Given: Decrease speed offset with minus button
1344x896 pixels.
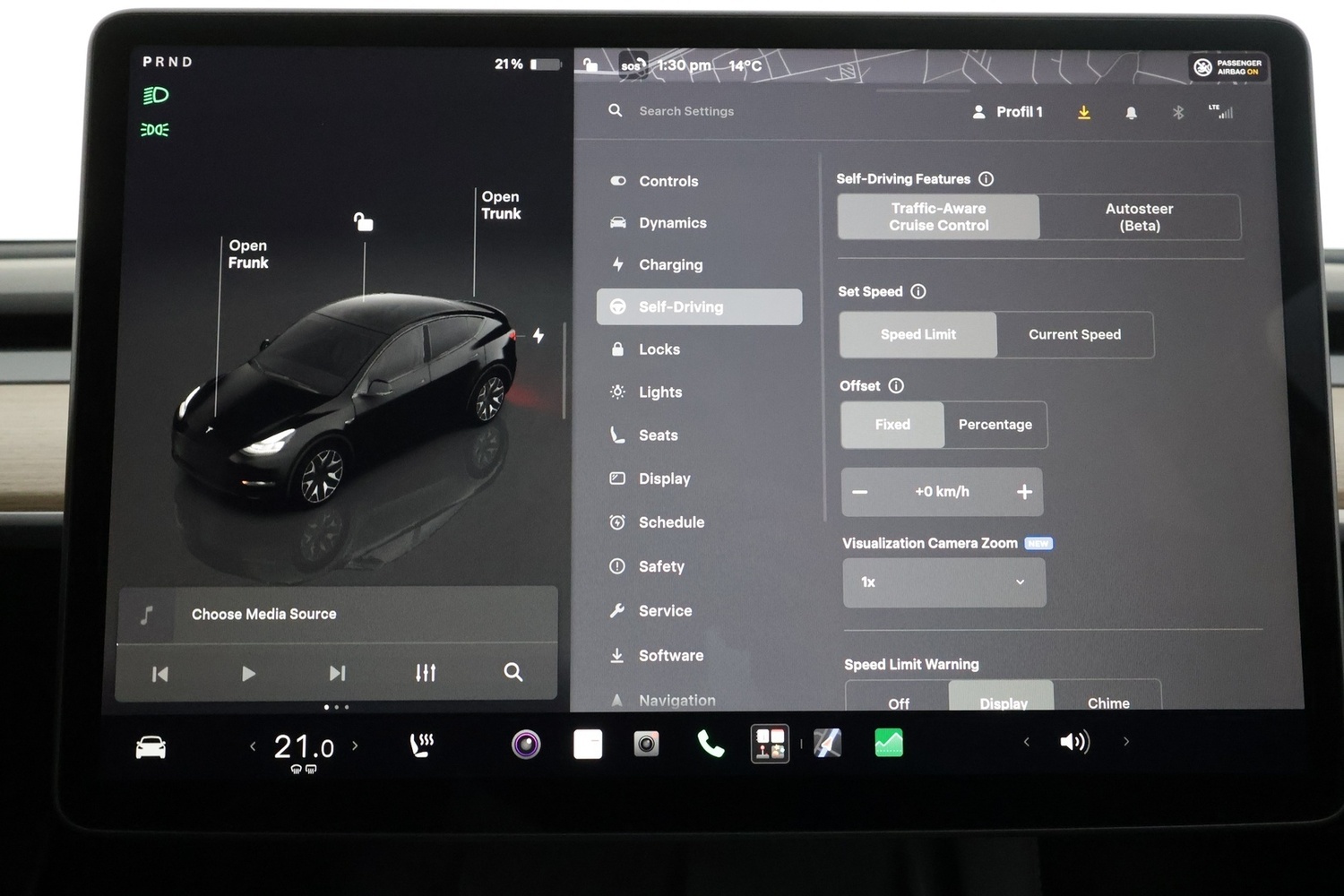Looking at the screenshot, I should [x=860, y=492].
